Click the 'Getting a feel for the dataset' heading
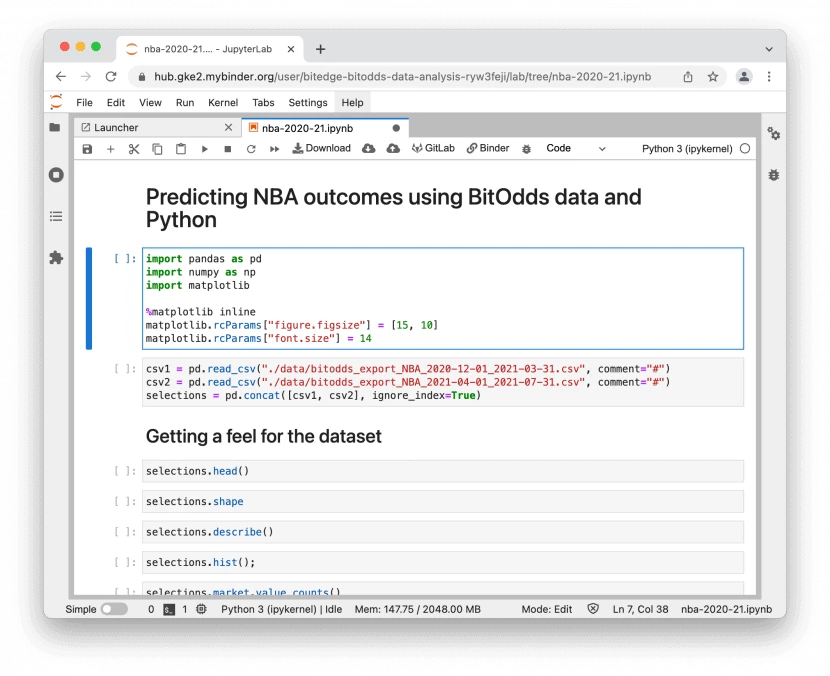 pos(264,436)
